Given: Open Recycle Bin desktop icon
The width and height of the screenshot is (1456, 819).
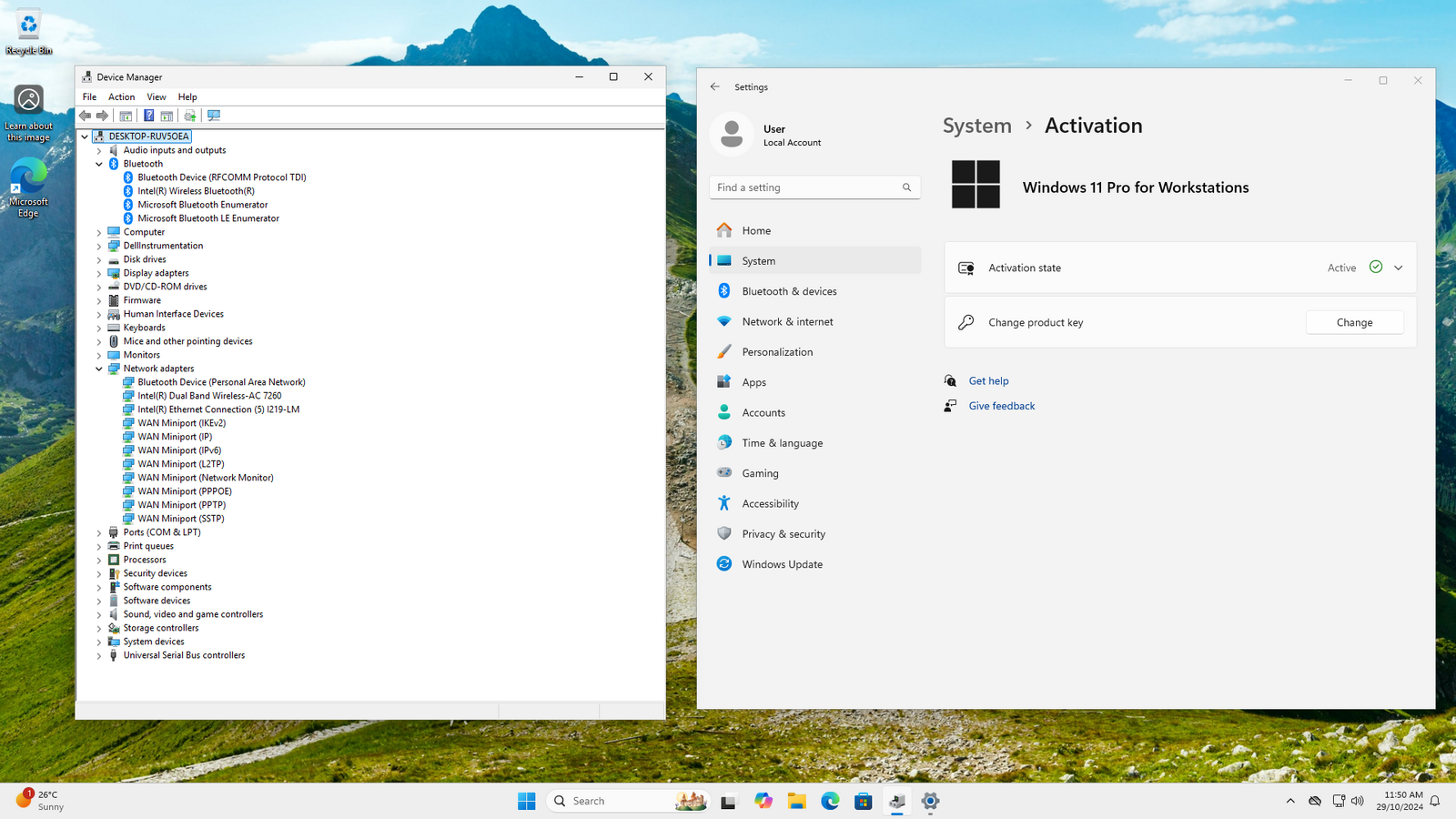Looking at the screenshot, I should point(28,31).
